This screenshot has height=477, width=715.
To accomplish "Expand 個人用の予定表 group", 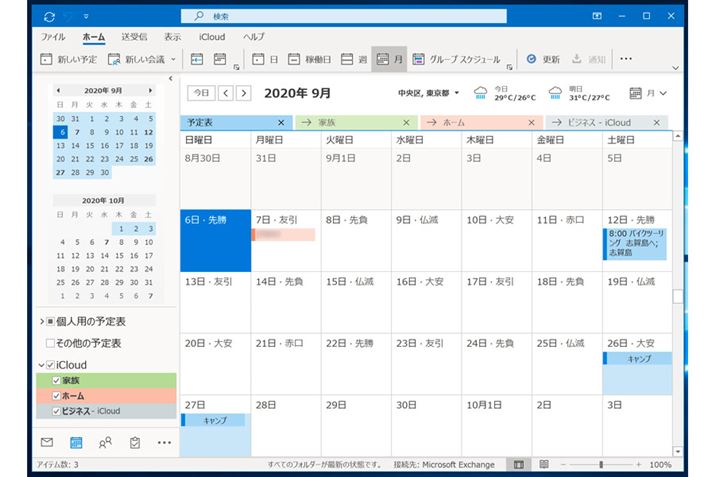I will point(41,321).
